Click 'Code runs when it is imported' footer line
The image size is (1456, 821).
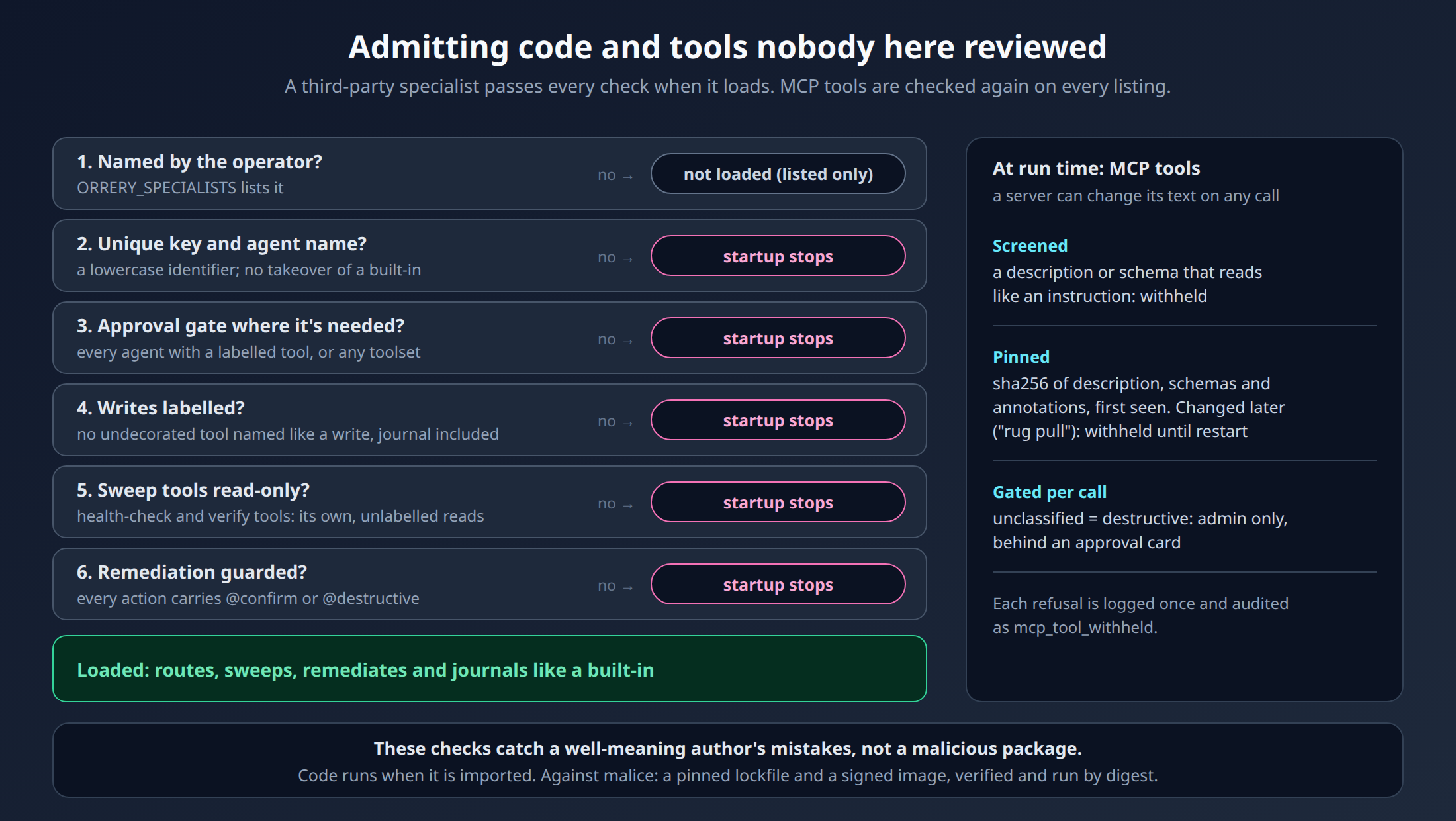(727, 776)
